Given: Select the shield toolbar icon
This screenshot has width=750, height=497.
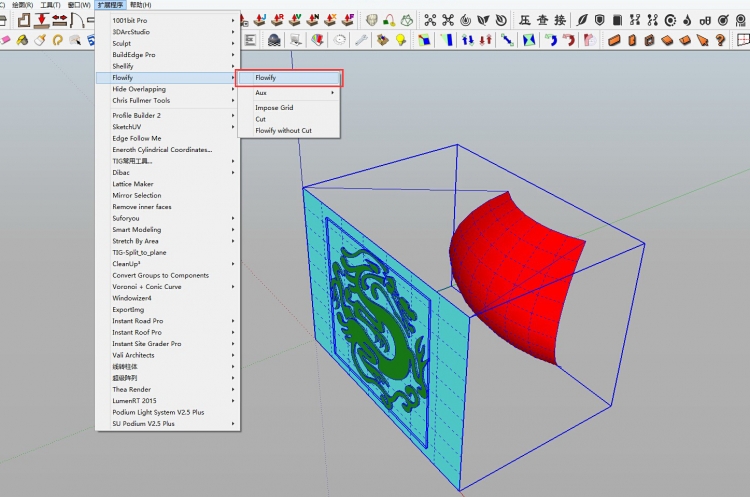Looking at the screenshot, I should point(599,20).
